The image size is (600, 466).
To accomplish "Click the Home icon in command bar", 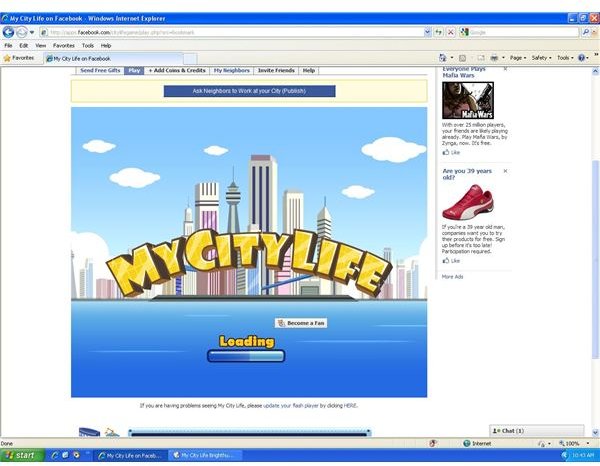I will pyautogui.click(x=443, y=58).
